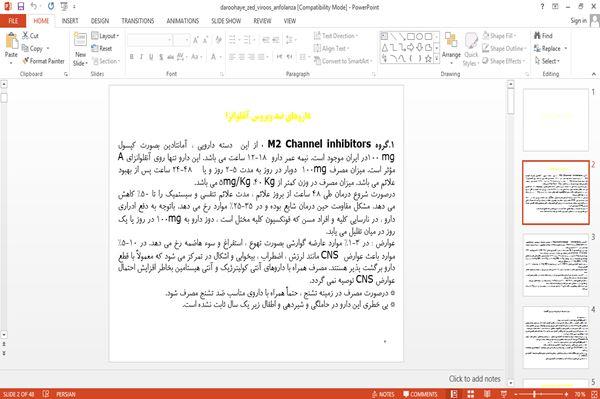Convert text to SmartArt
The width and height of the screenshot is (600, 399).
[x=342, y=61]
